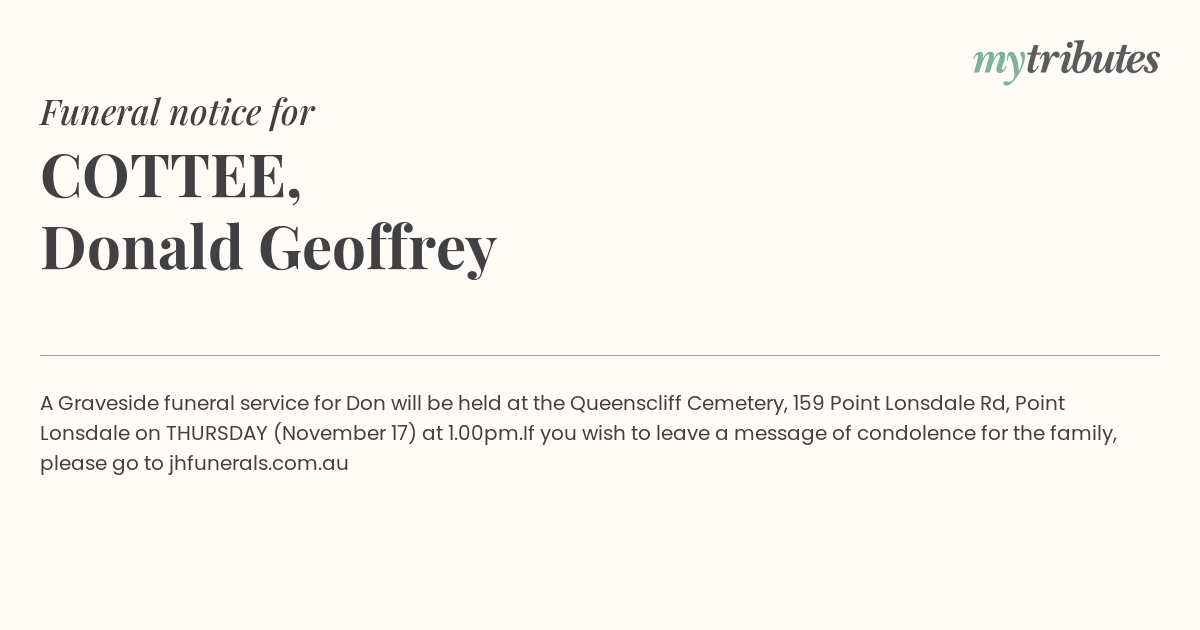This screenshot has width=1200, height=630.
Task: Click the word "Geoffrey" in the title
Action: (x=377, y=248)
